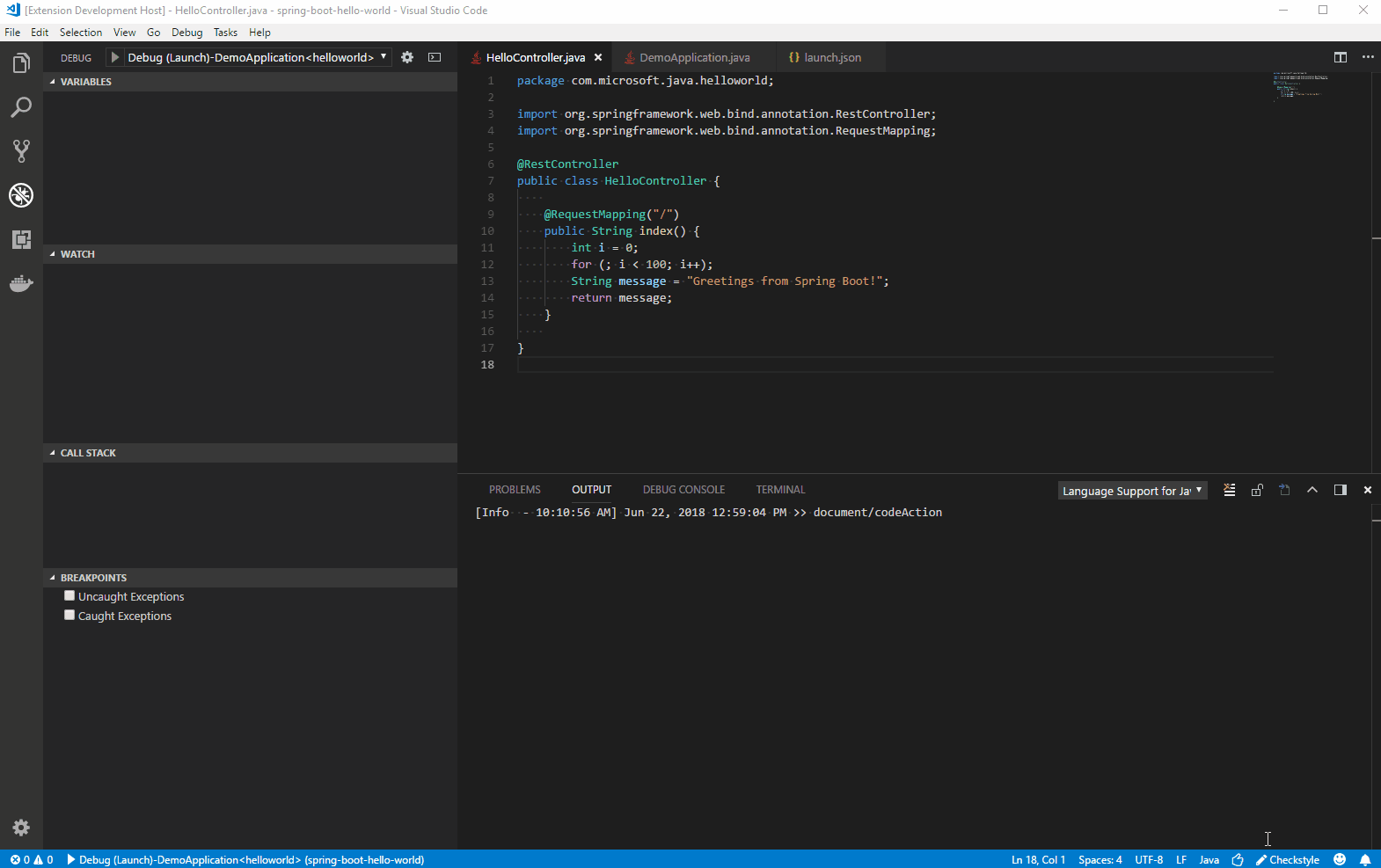1381x868 pixels.
Task: Clear the output panel
Action: [x=1230, y=490]
